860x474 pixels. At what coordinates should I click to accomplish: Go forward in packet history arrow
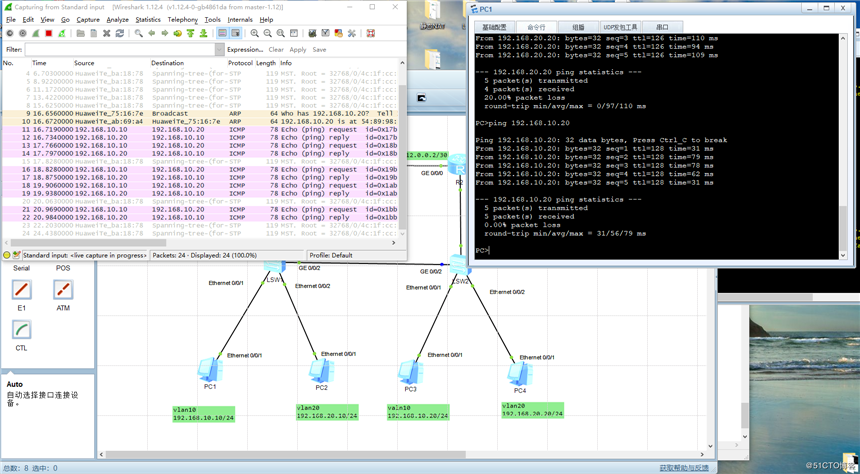click(165, 33)
